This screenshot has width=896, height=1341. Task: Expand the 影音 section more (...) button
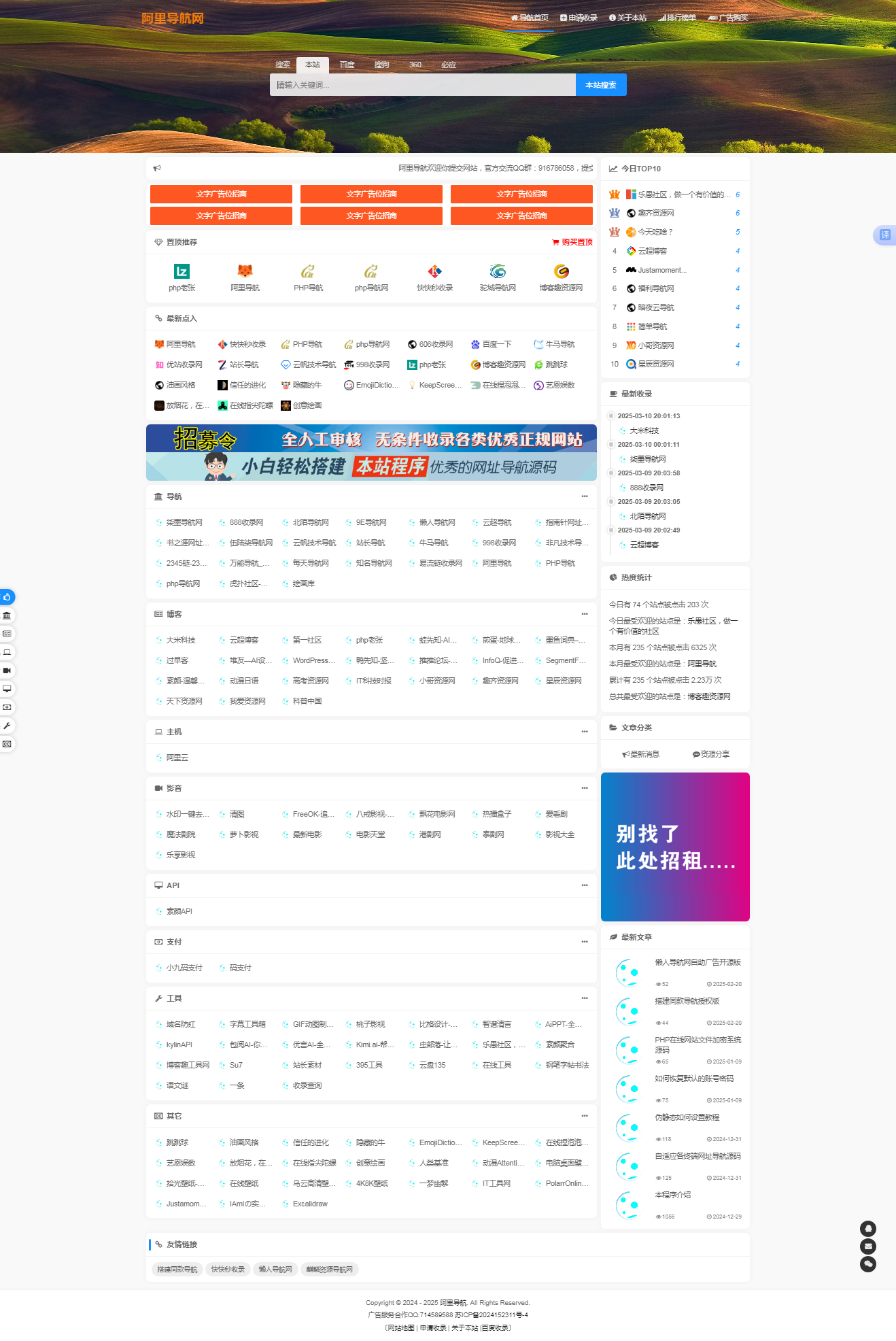coord(584,788)
